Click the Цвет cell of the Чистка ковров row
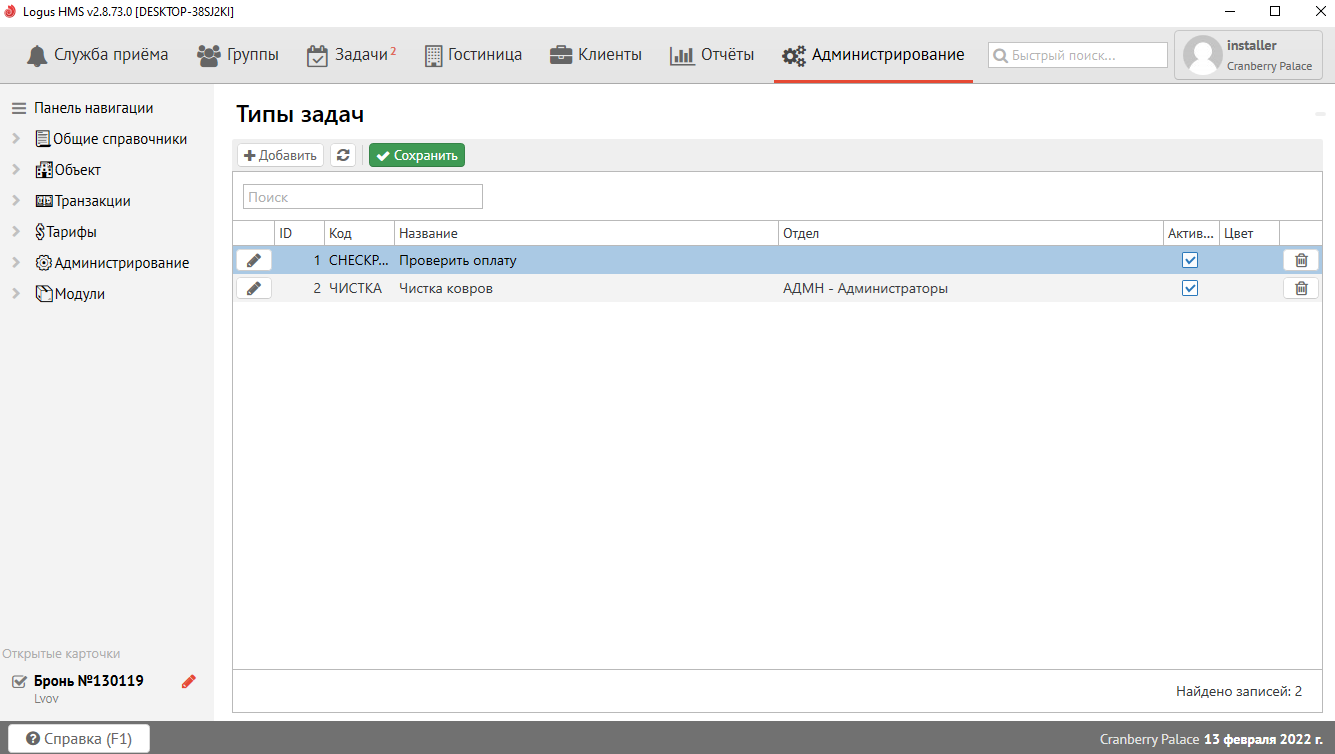This screenshot has width=1335, height=754. (x=1249, y=288)
